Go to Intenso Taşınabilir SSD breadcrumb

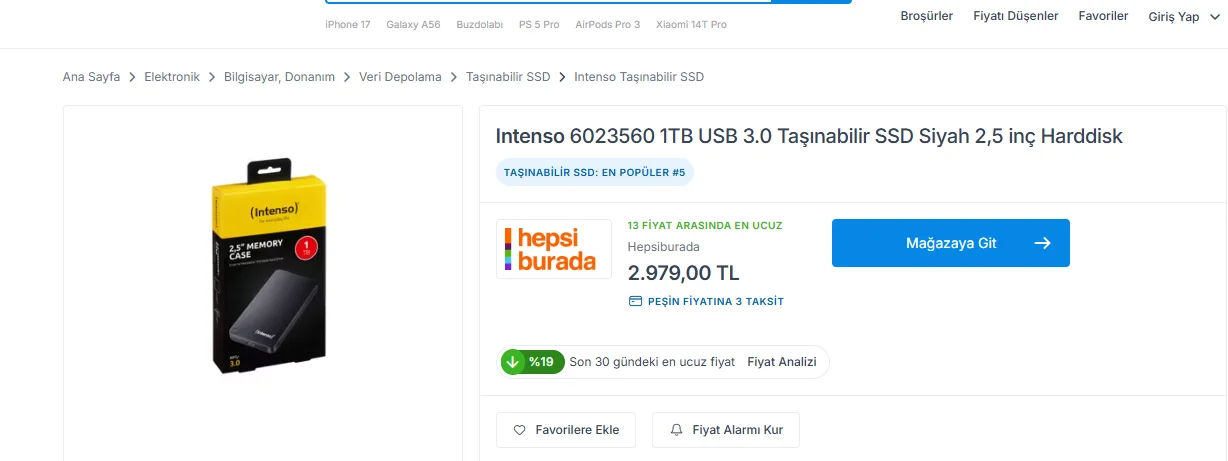(639, 77)
